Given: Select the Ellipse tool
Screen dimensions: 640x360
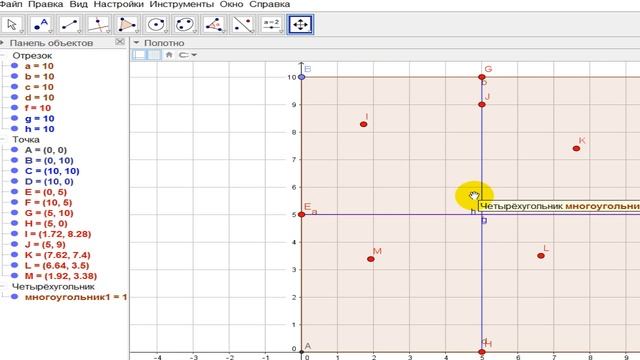Looking at the screenshot, I should [185, 24].
